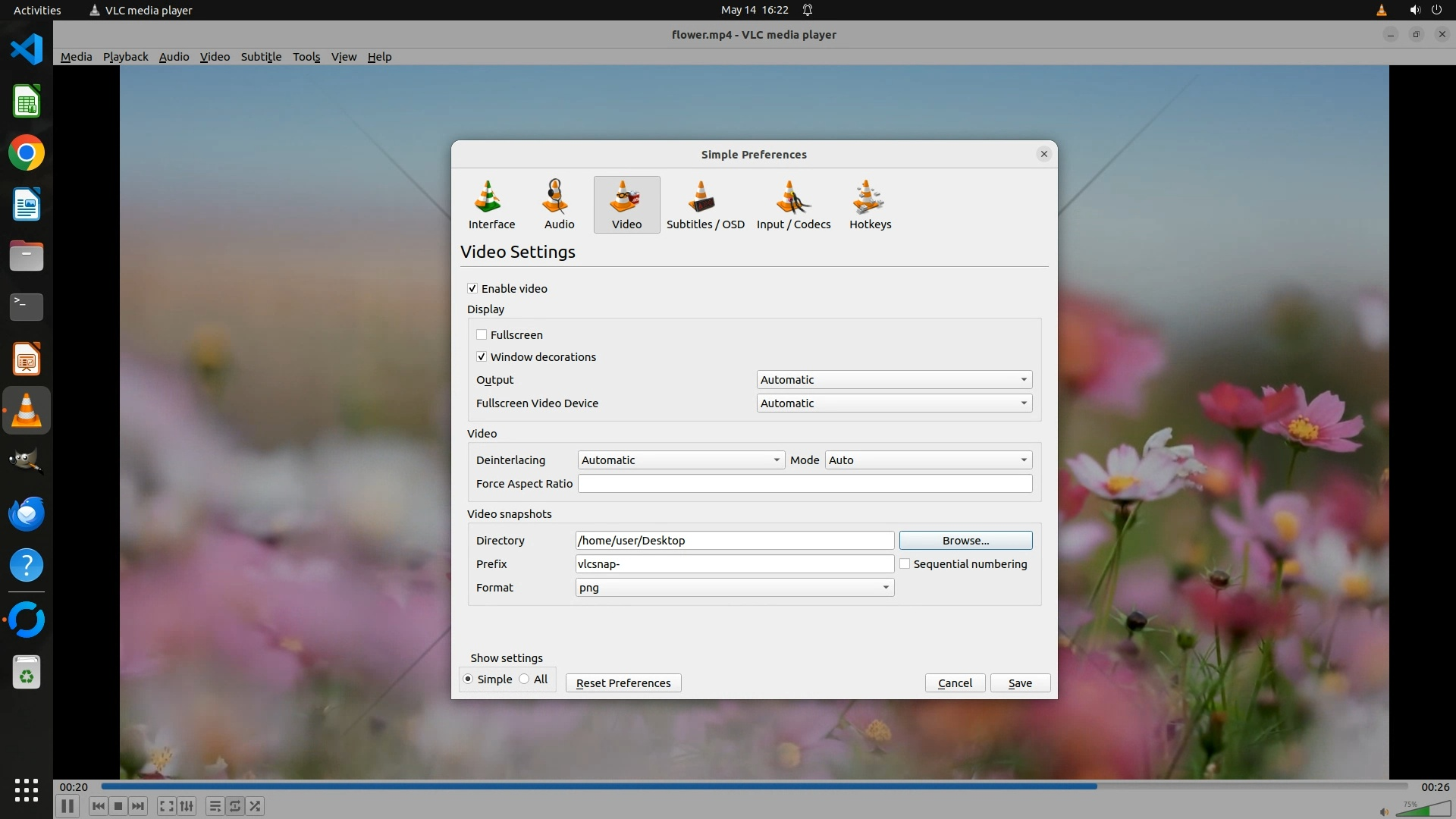Image resolution: width=1456 pixels, height=819 pixels.
Task: Toggle fullscreen button in playback controls
Action: [x=166, y=806]
